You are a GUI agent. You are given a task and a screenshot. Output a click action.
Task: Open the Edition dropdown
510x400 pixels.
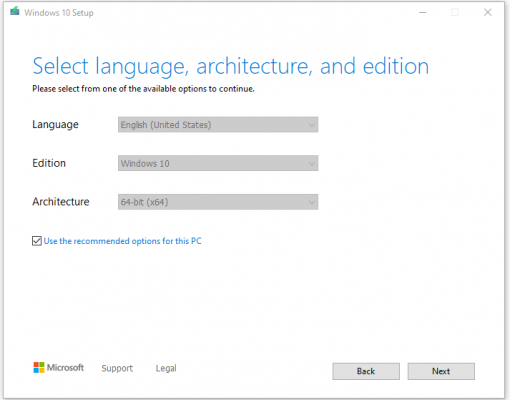tap(218, 163)
